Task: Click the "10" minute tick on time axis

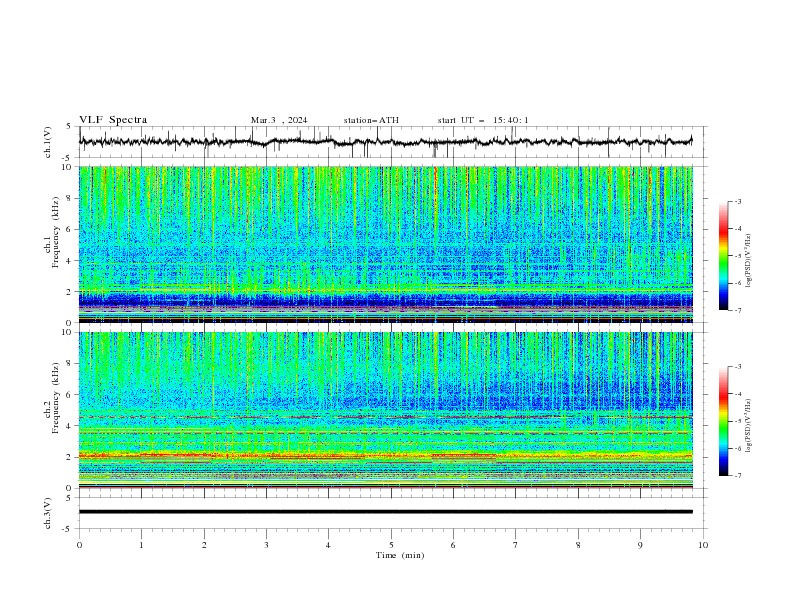Action: pos(703,545)
